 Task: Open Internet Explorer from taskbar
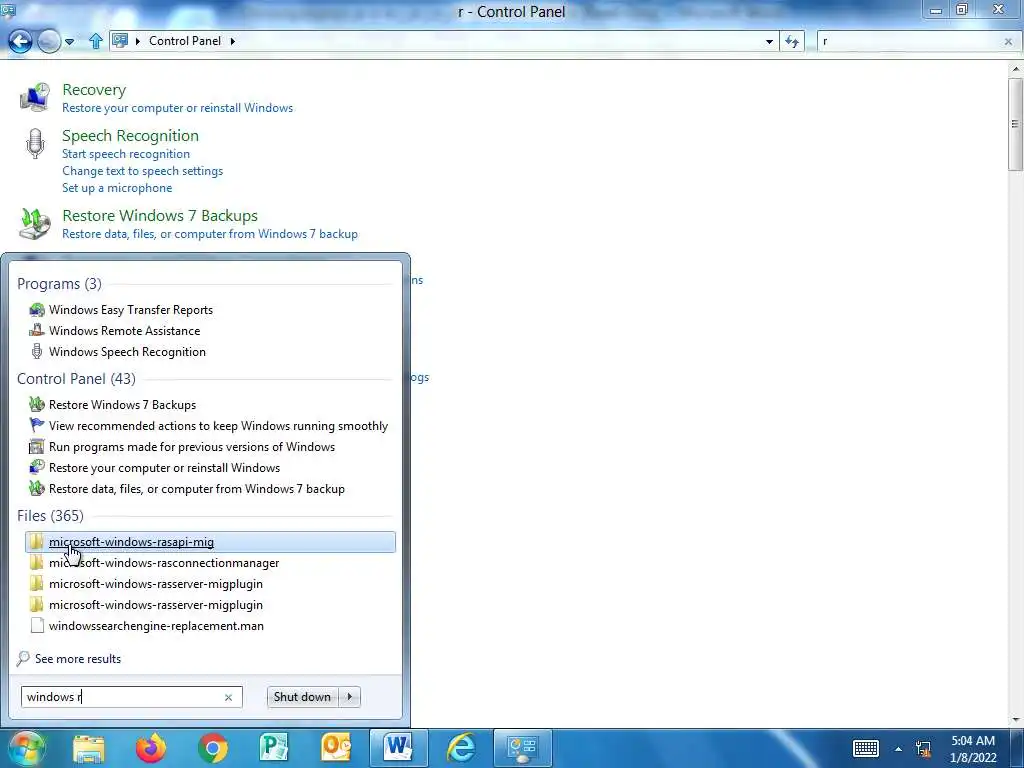coord(461,748)
